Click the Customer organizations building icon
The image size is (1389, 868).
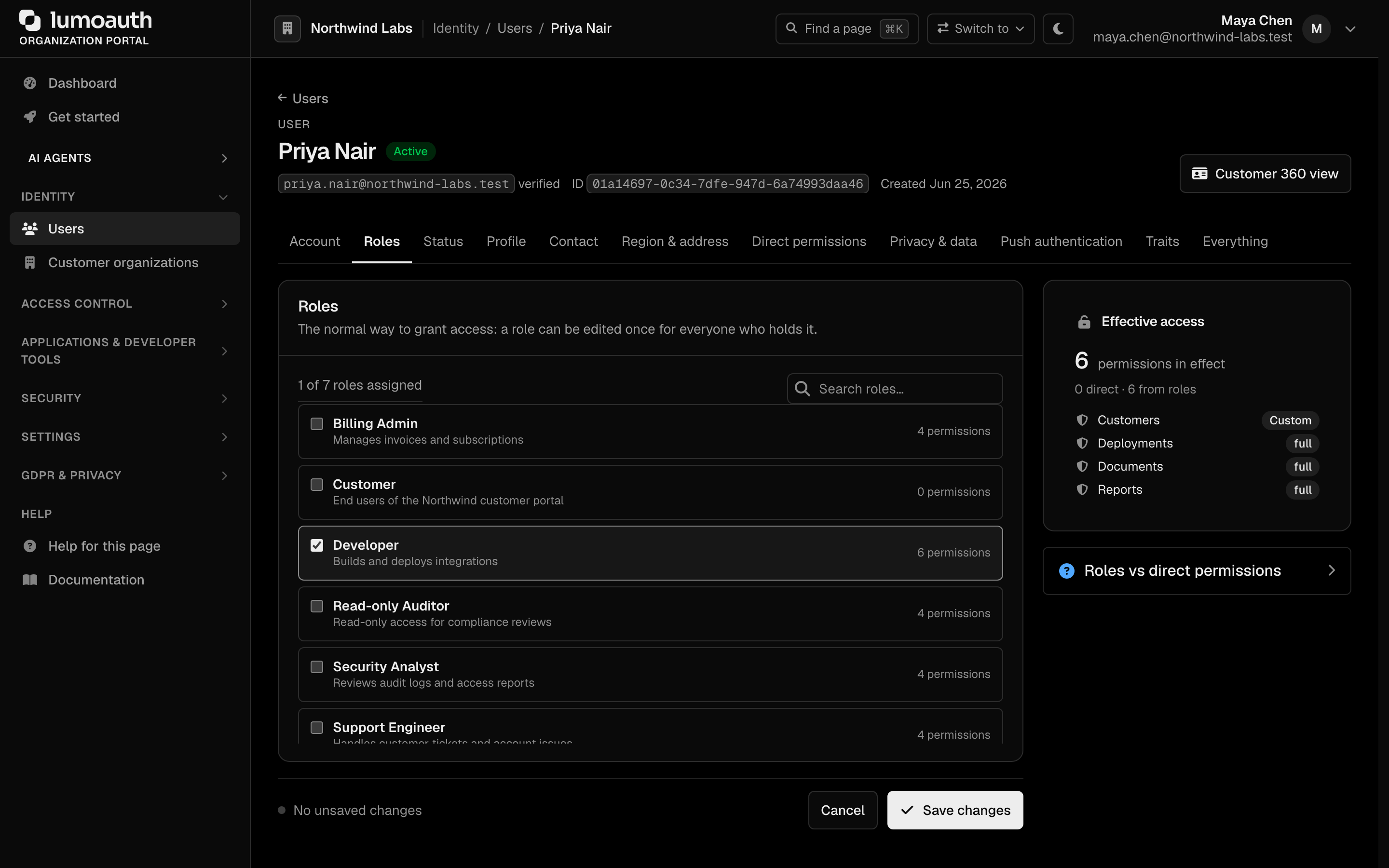[30, 262]
